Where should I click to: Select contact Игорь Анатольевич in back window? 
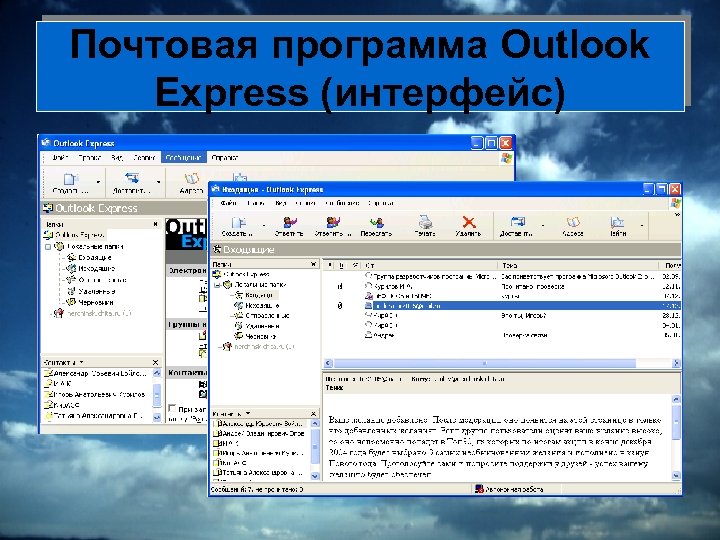99,394
